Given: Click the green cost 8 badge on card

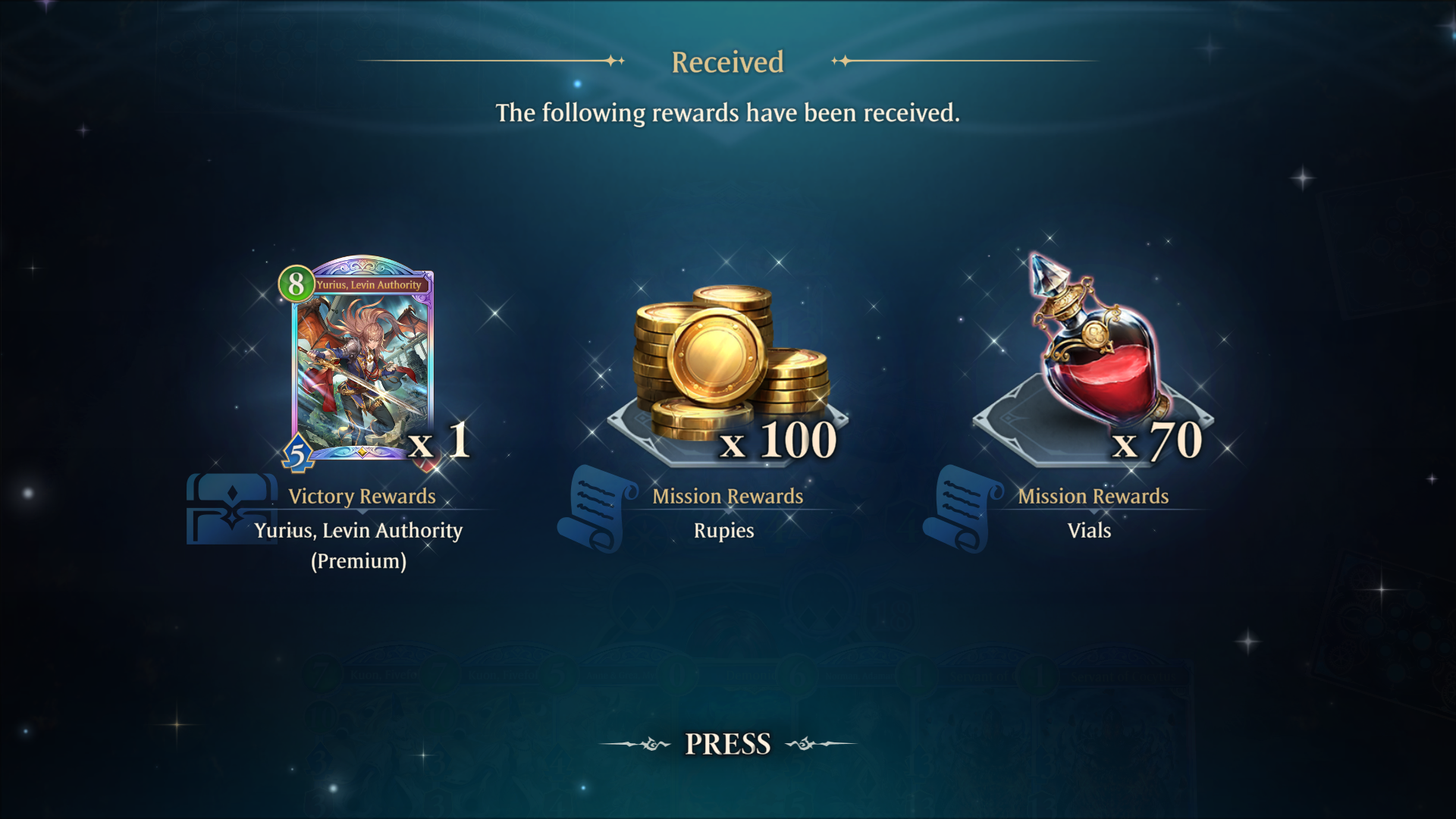Looking at the screenshot, I should (297, 284).
